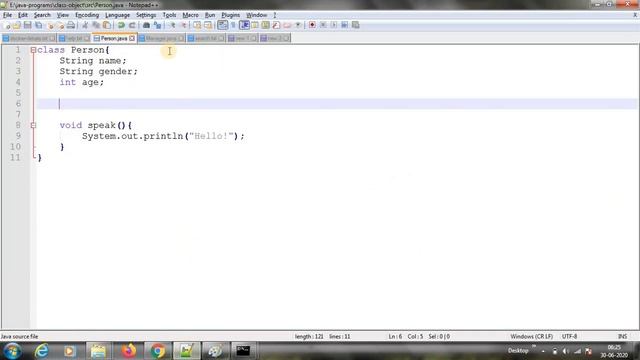Change line ending via Windows (CR LF) status field
Viewport: 640px width, 360px height.
pos(531,337)
